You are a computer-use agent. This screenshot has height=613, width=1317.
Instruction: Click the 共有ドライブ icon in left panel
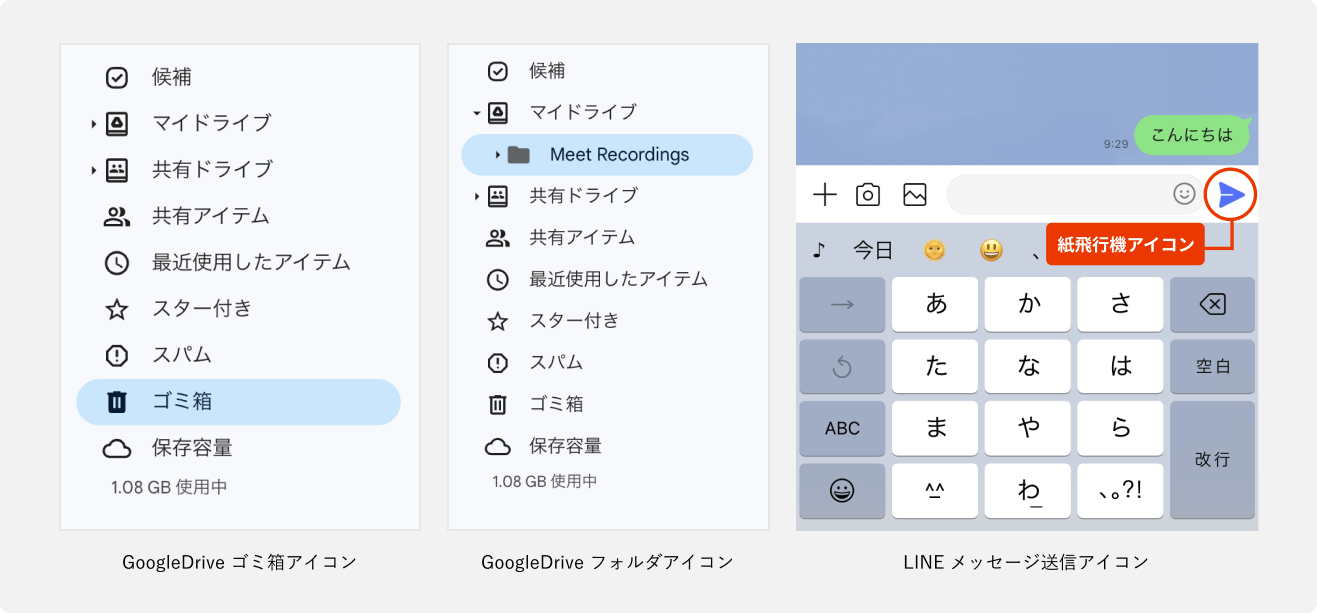(117, 169)
